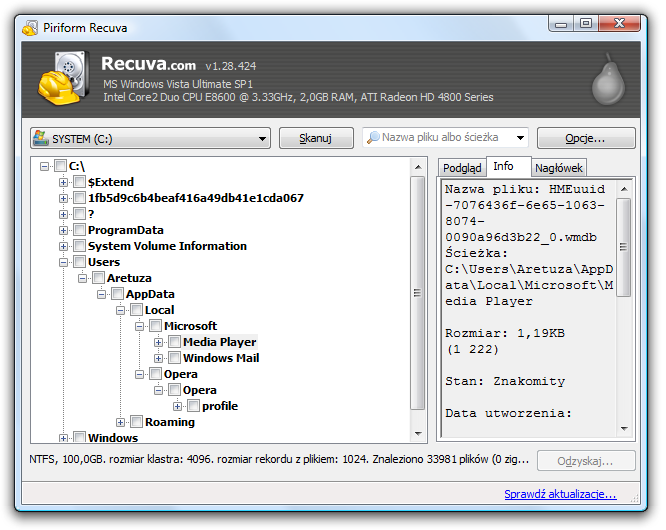Tick the ProgramData checkbox
Screen dimensions: 666x530
point(79,230)
